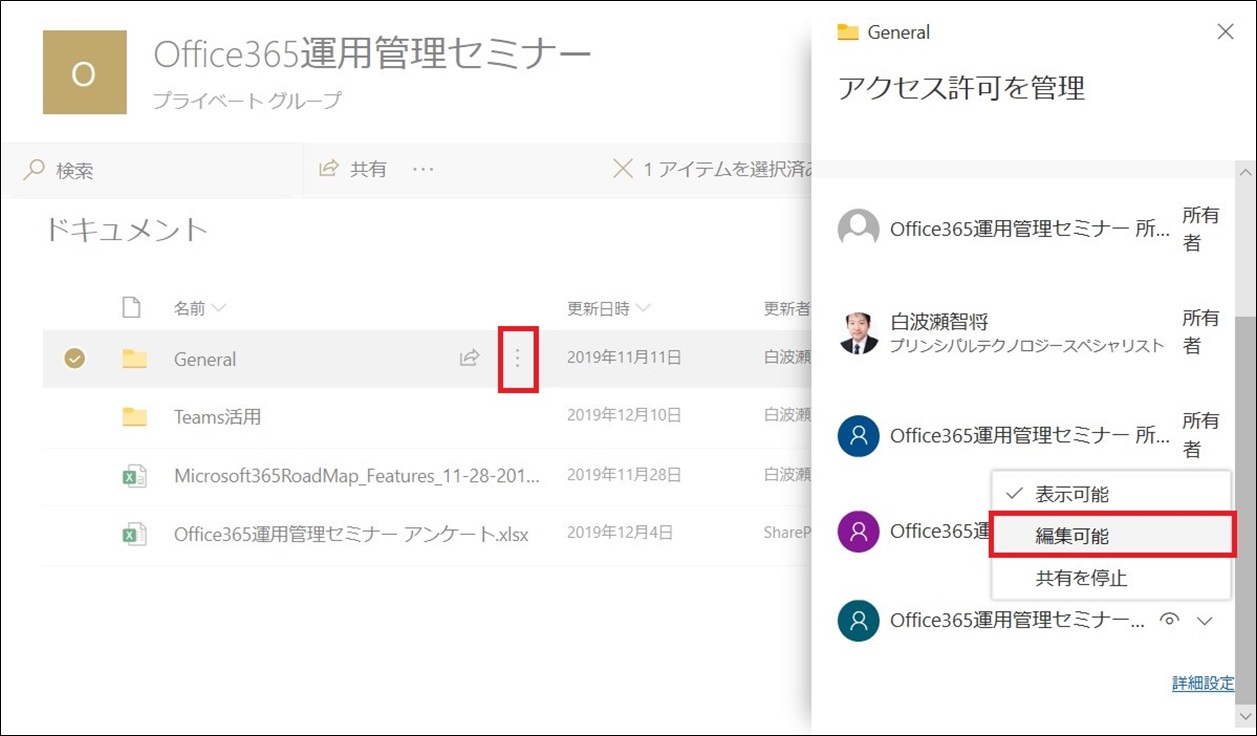Click the file type column header icon

click(x=131, y=308)
